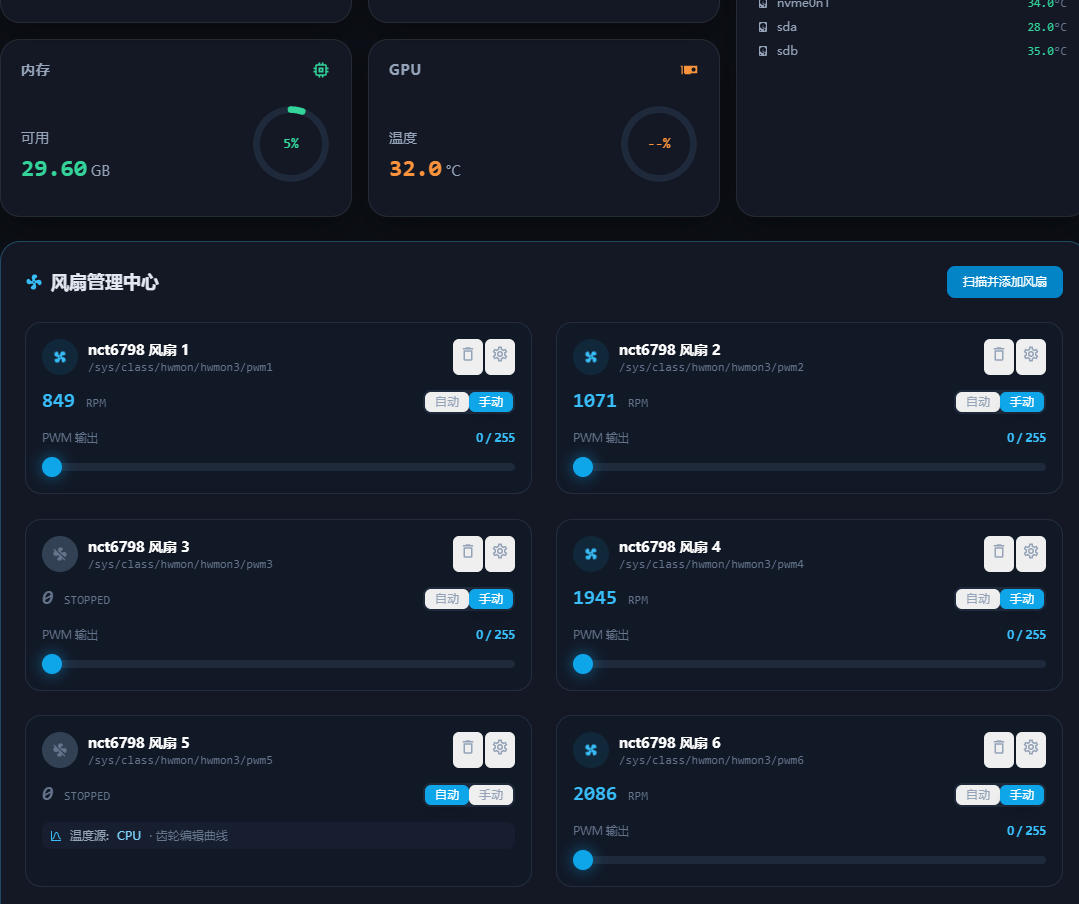Click trash icon on nct6798 风扇 5
Viewport: 1079px width, 904px height.
coord(468,749)
